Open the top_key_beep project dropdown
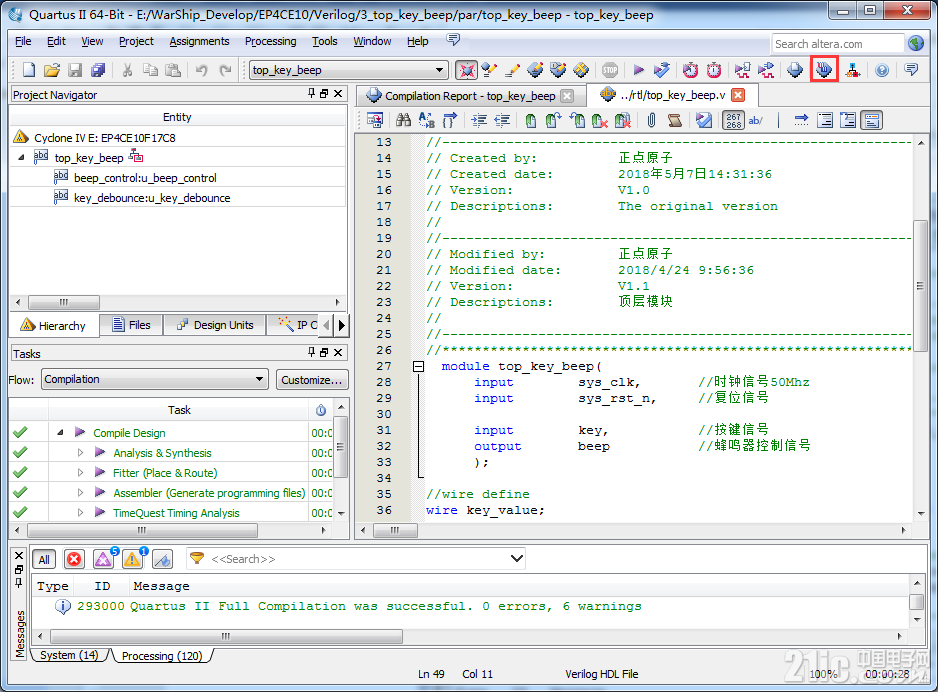This screenshot has width=938, height=692. click(x=439, y=70)
